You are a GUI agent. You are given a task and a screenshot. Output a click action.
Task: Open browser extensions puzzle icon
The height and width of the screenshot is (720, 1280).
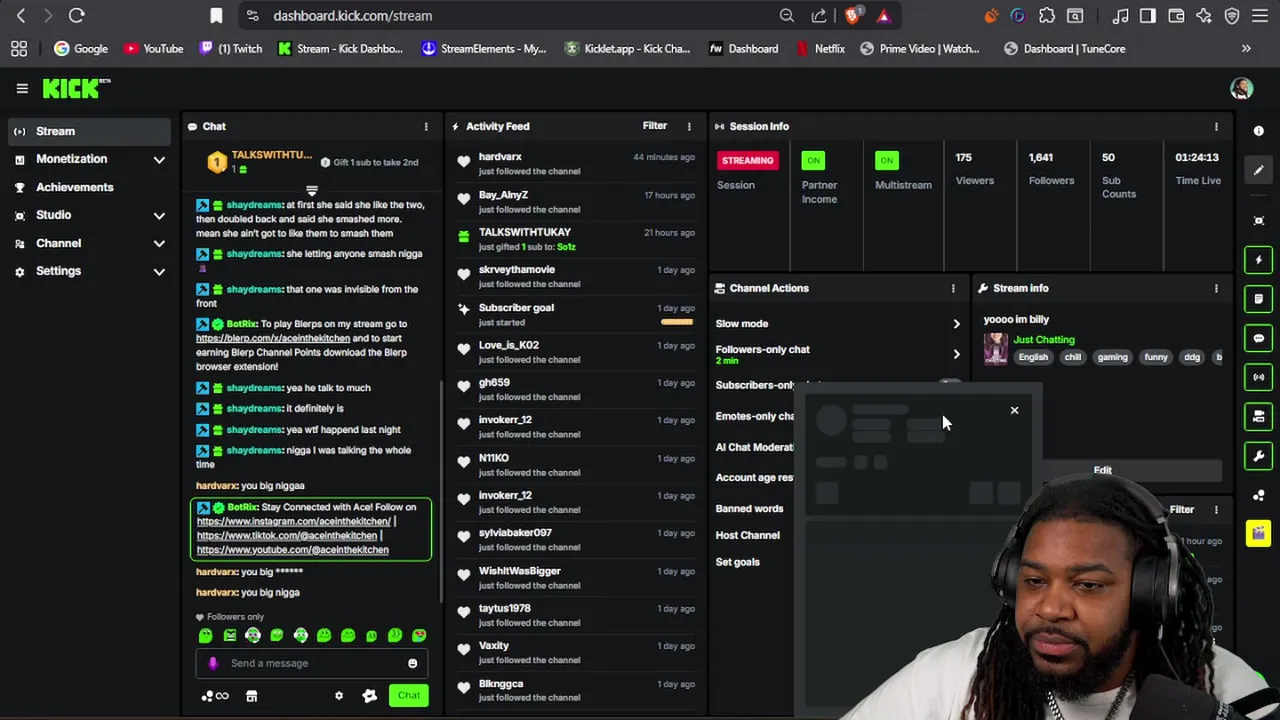[x=1047, y=15]
